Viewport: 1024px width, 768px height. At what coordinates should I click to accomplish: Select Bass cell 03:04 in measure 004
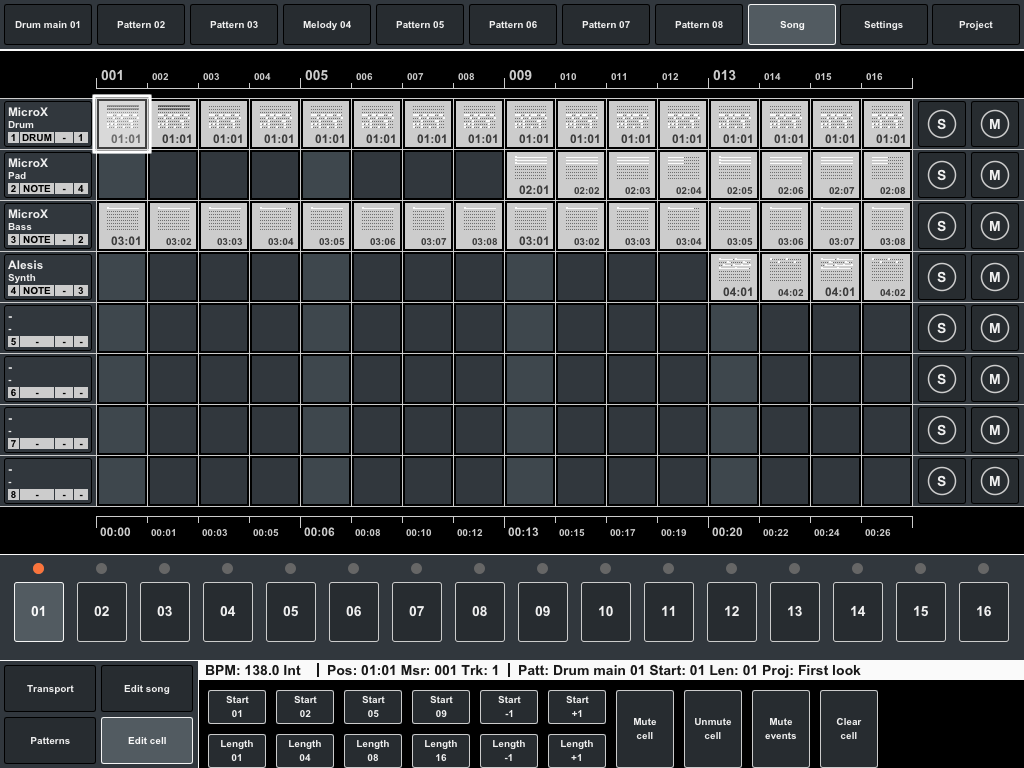(275, 226)
